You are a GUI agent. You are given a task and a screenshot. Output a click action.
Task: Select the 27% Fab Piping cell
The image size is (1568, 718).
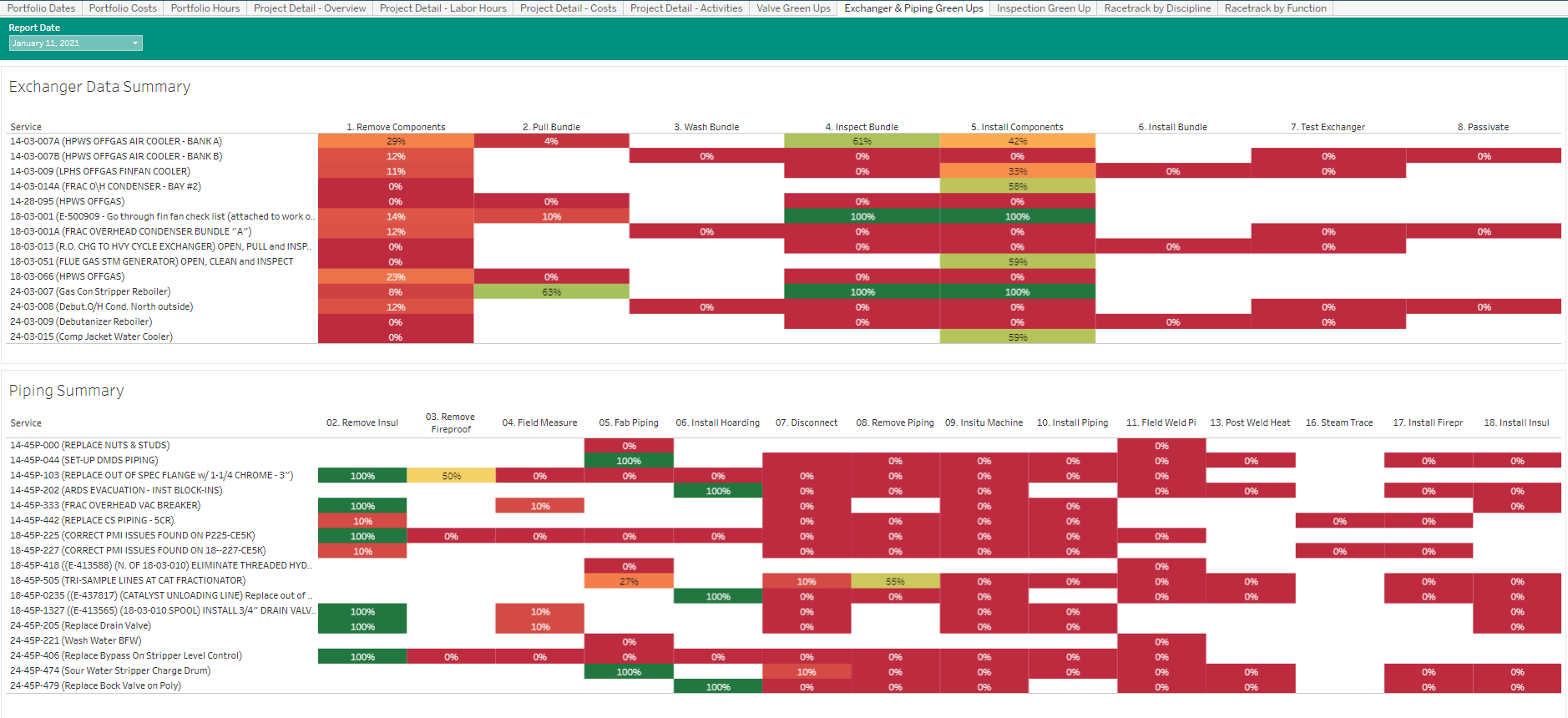click(629, 582)
